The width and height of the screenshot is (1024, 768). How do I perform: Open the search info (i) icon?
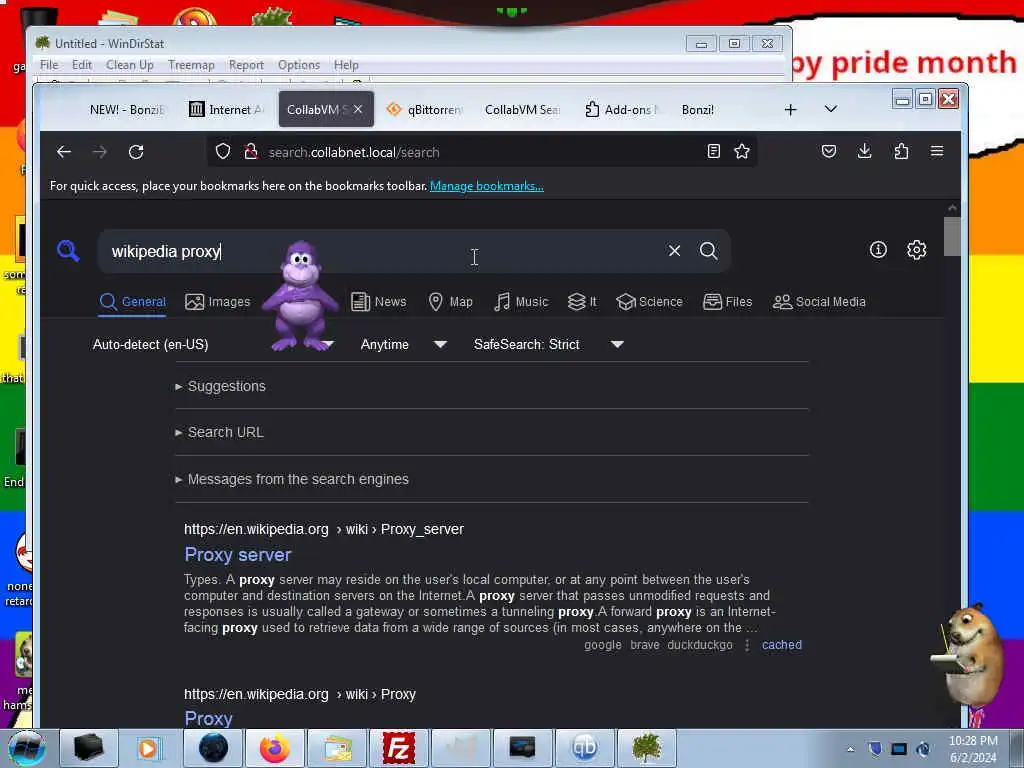tap(878, 249)
